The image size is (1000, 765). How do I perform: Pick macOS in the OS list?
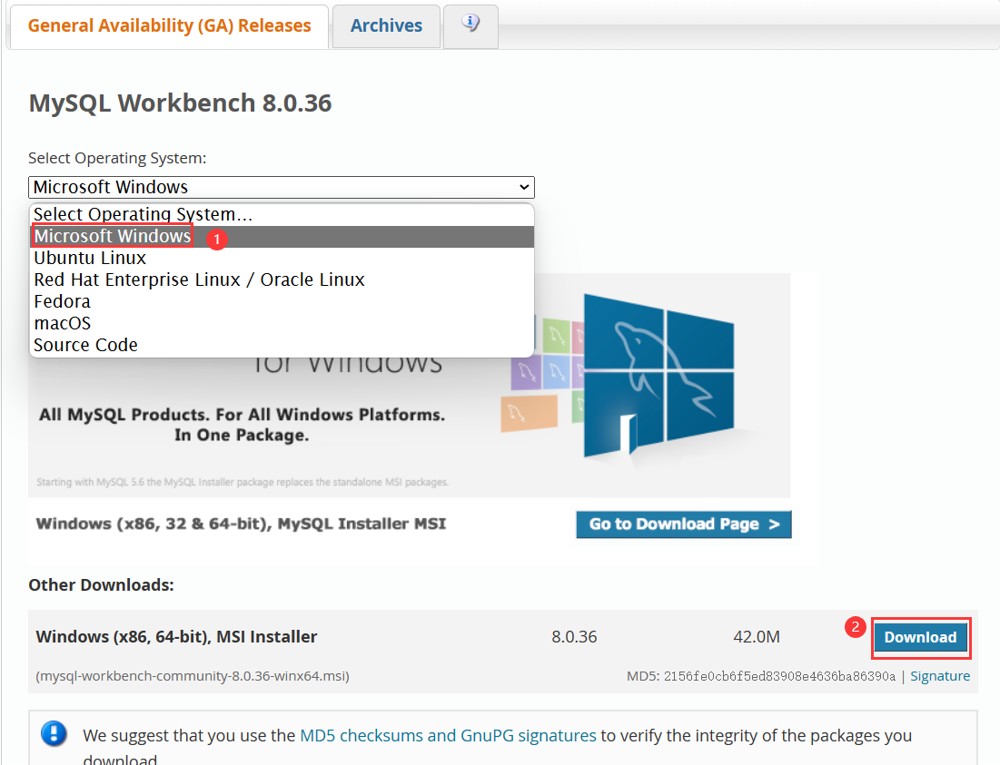[281, 323]
